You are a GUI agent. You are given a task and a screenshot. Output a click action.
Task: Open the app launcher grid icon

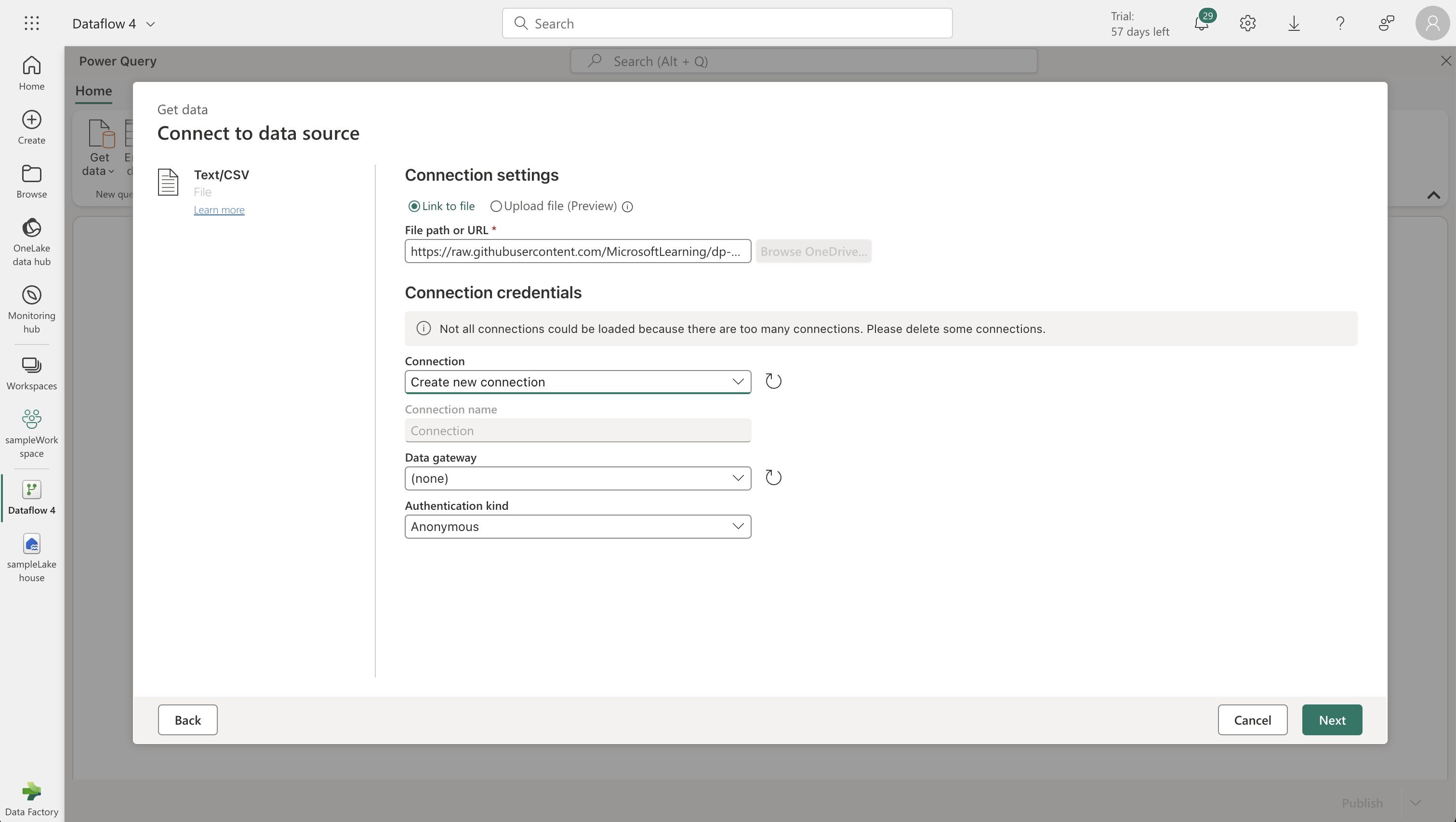[x=32, y=23]
